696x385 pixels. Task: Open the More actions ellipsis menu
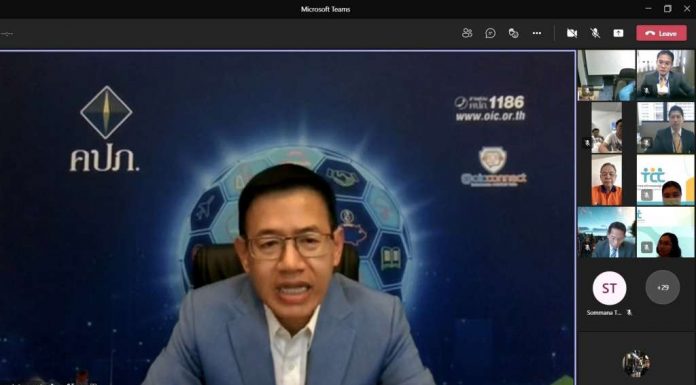537,33
